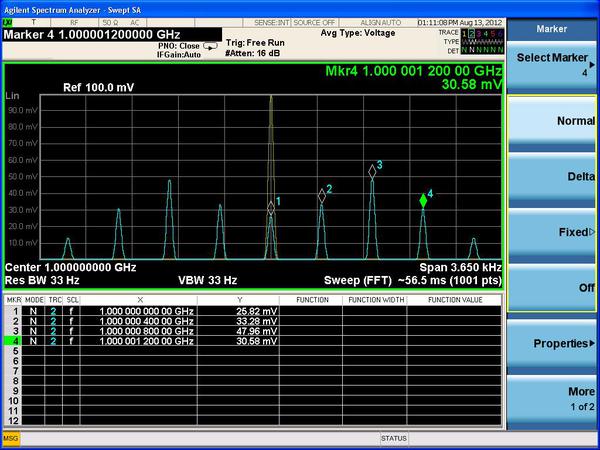600x450 pixels.
Task: Click the Center 1.000000000 GHz label
Action: [70, 268]
